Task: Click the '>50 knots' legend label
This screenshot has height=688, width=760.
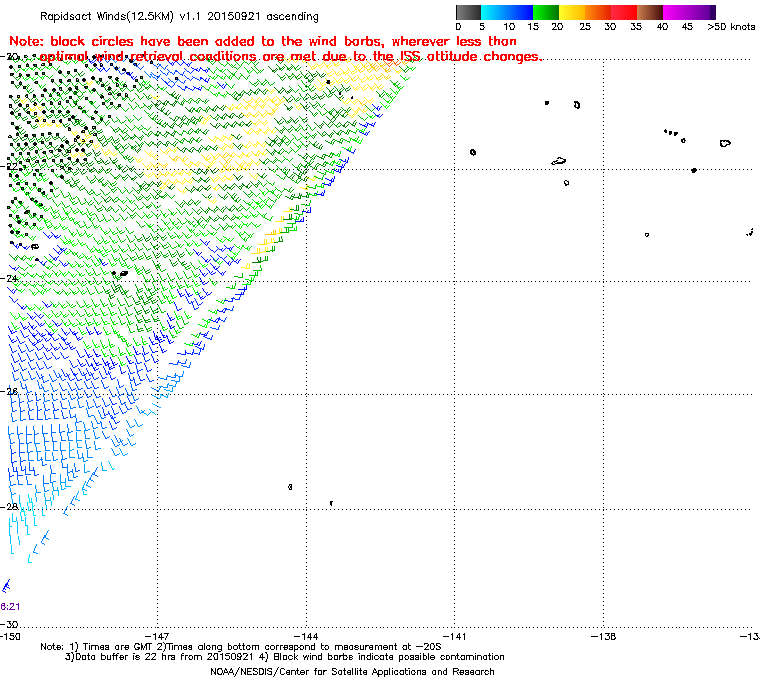Action: click(731, 27)
